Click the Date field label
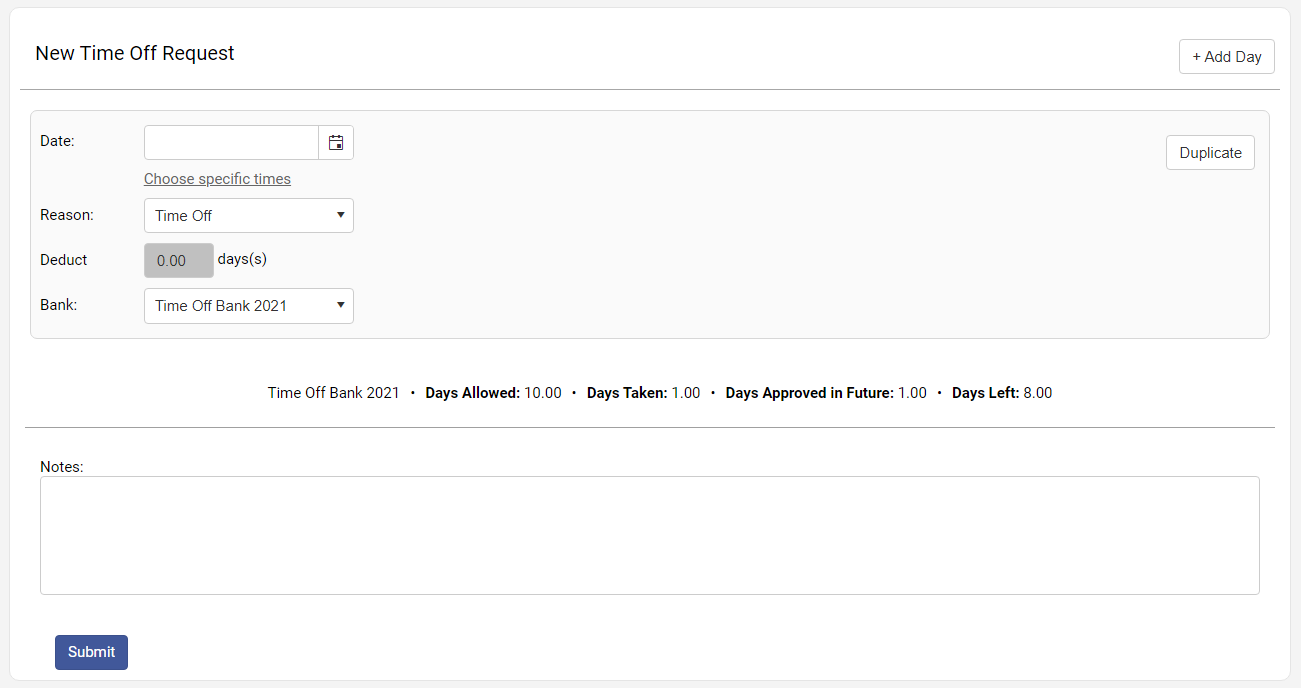 click(x=57, y=141)
